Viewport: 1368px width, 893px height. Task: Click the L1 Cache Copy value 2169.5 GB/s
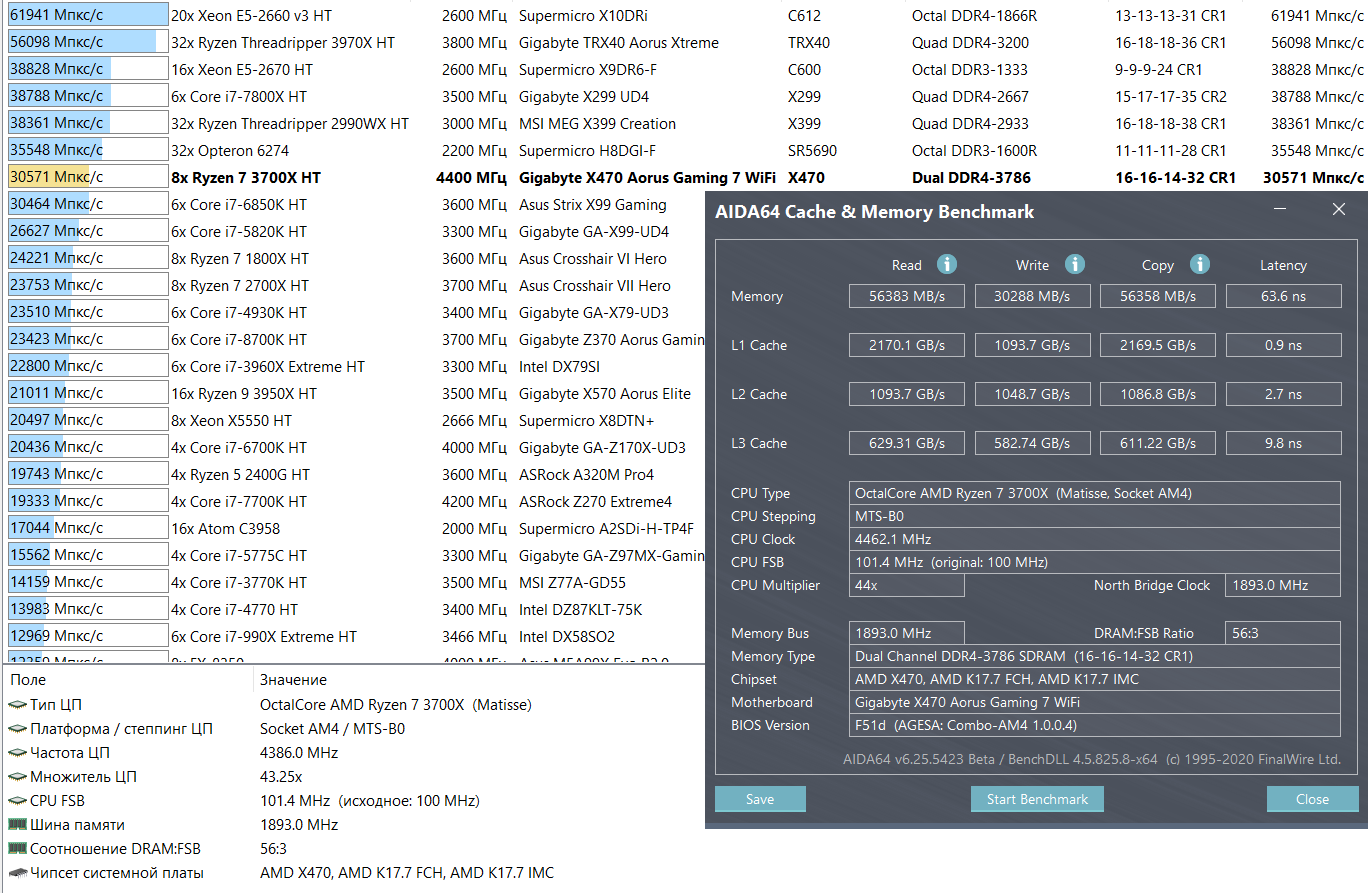[x=1158, y=345]
